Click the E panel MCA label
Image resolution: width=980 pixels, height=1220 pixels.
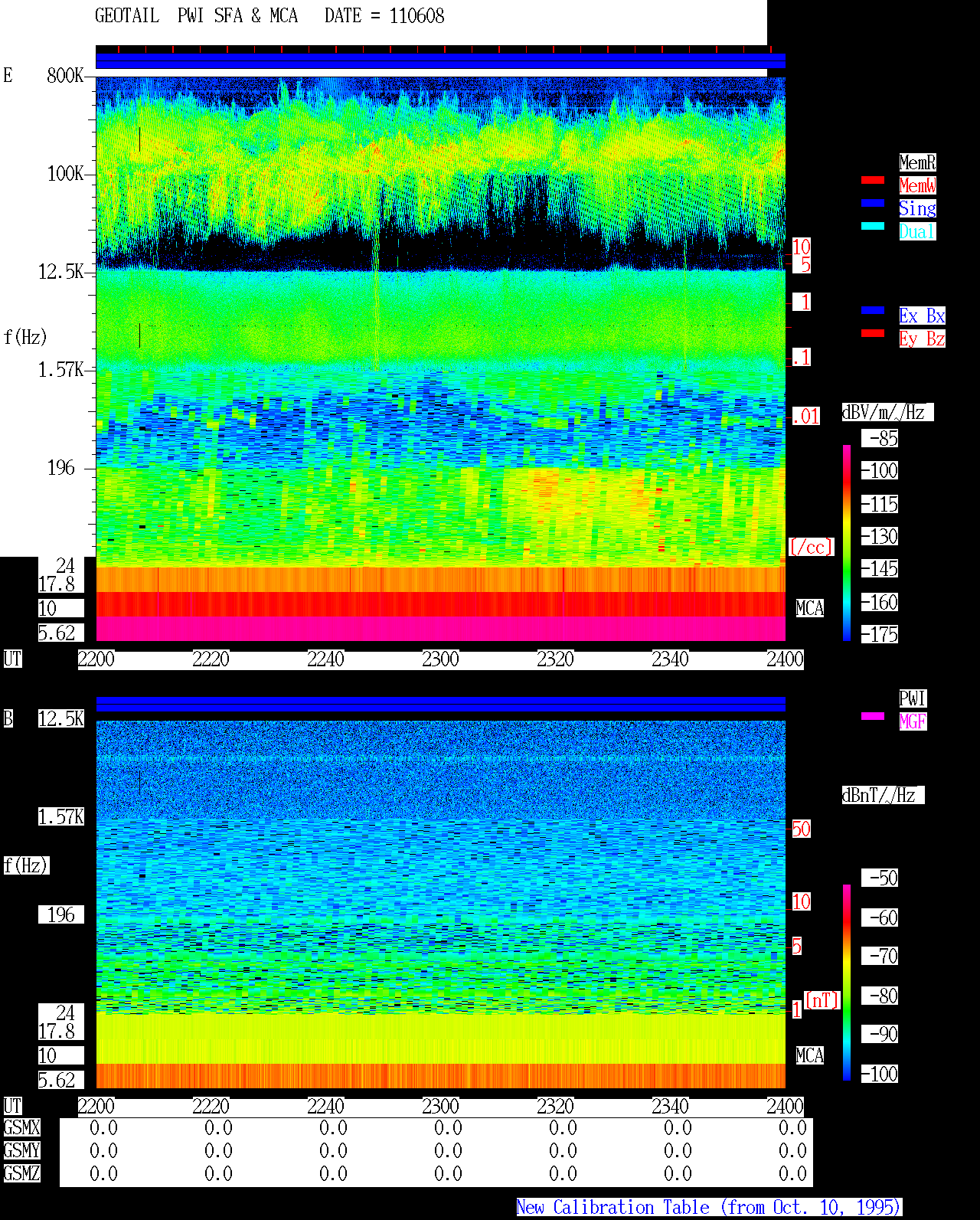pyautogui.click(x=810, y=609)
